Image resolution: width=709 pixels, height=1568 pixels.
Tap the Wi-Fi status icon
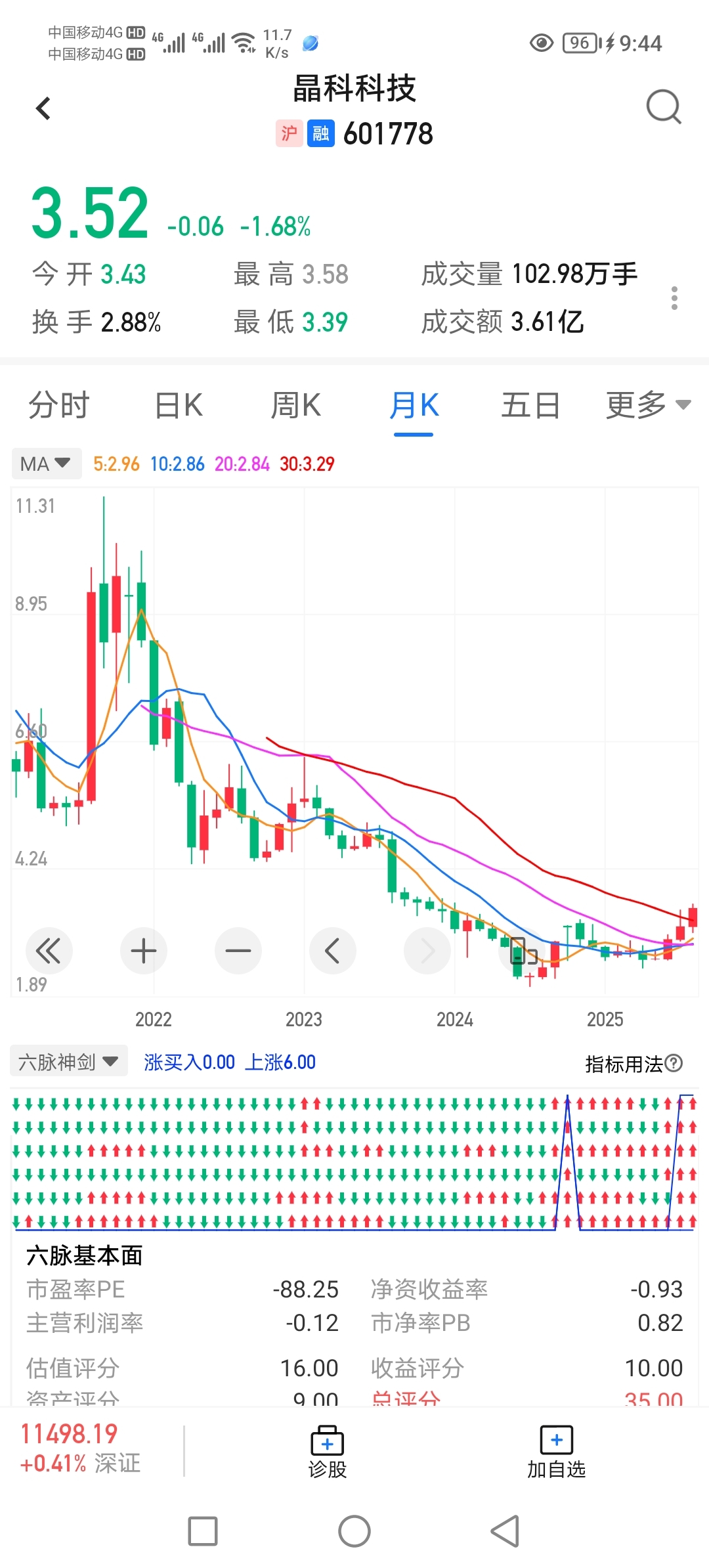click(245, 43)
